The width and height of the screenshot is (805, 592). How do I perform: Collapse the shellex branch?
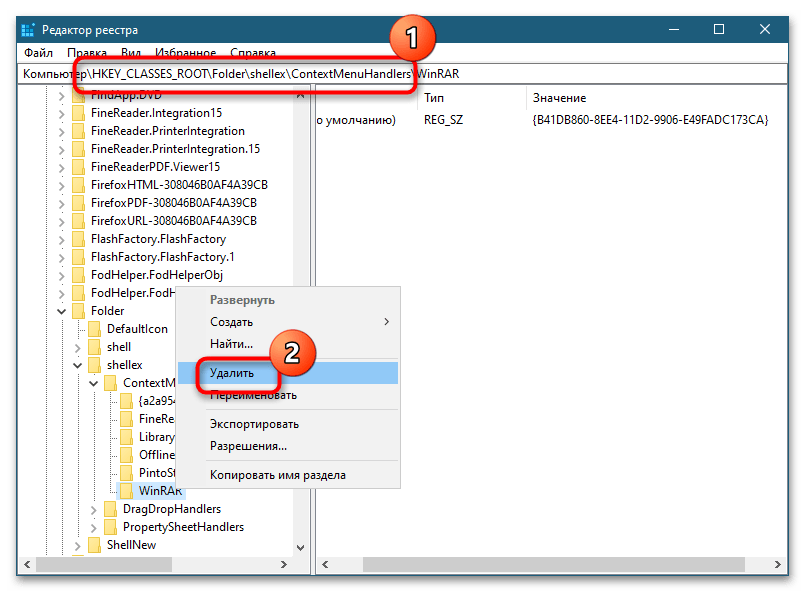[78, 365]
